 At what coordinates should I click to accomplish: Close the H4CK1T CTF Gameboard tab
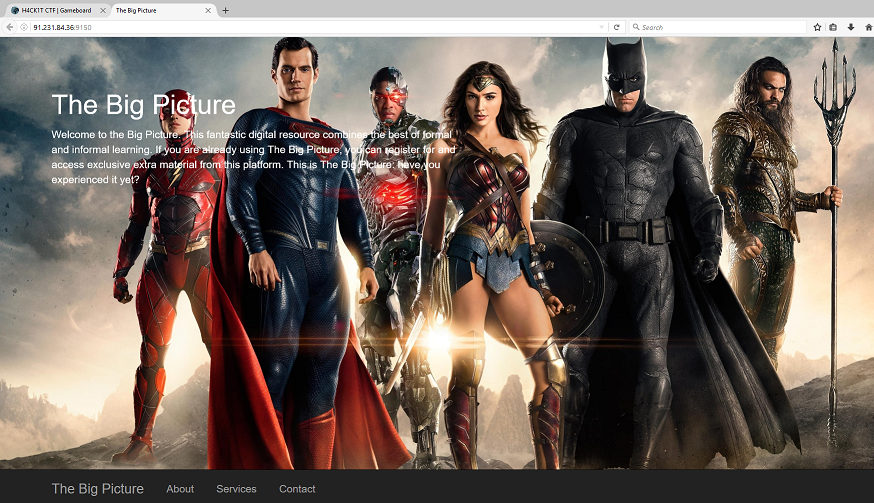(102, 10)
